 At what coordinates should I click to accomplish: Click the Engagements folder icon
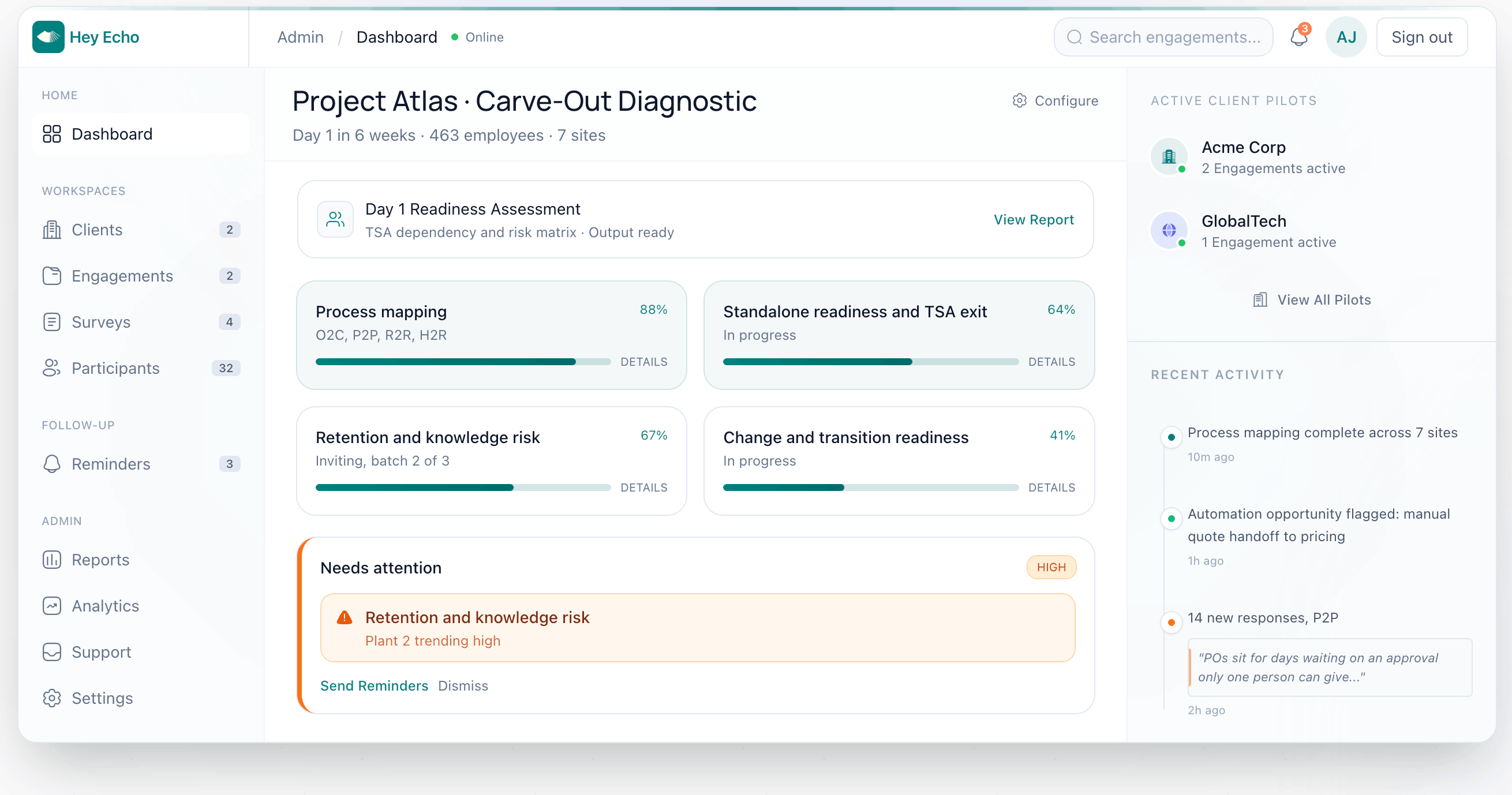click(x=52, y=276)
